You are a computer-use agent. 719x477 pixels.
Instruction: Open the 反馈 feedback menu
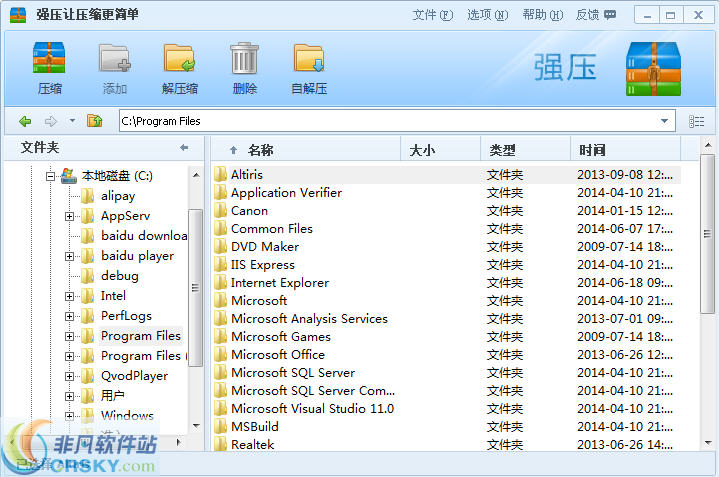[596, 15]
